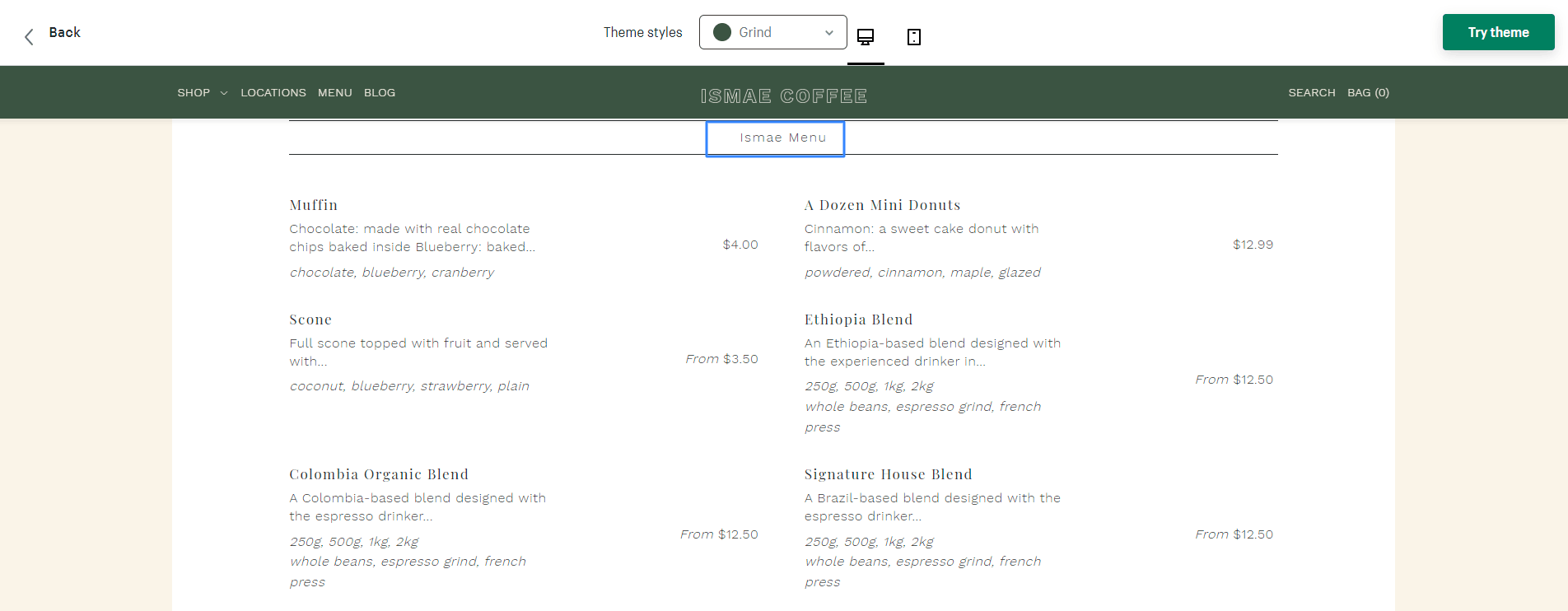
Task: Open the Signature House Blend item
Action: (x=889, y=474)
